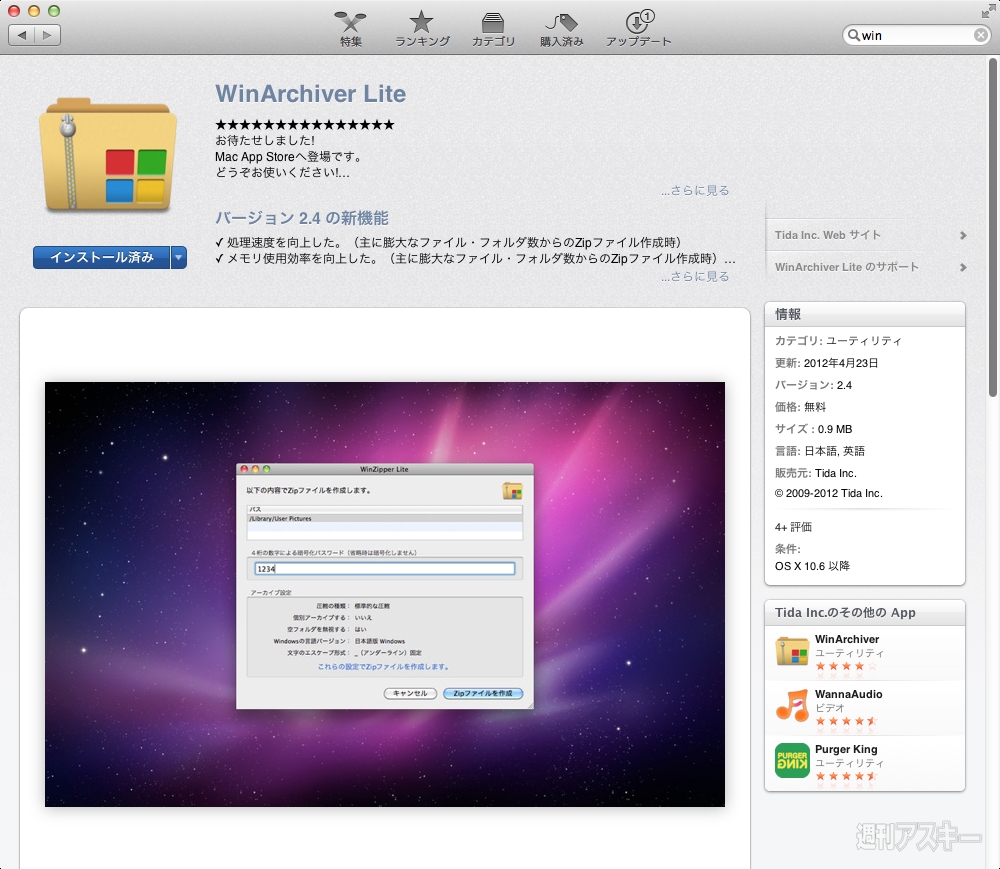Close the window with the red button
This screenshot has width=1000, height=869.
[13, 10]
